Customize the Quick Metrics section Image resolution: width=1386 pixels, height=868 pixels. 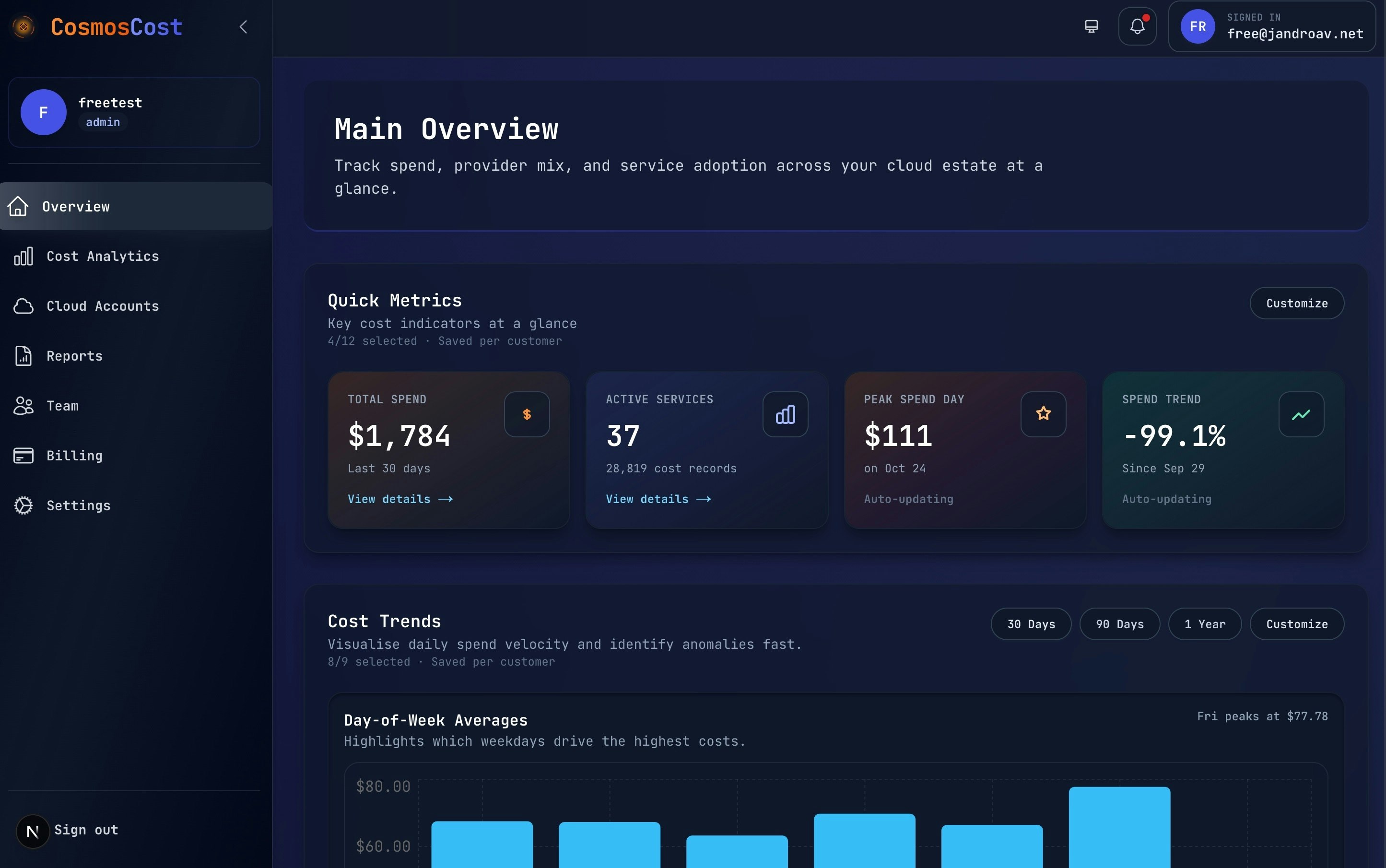[1296, 303]
